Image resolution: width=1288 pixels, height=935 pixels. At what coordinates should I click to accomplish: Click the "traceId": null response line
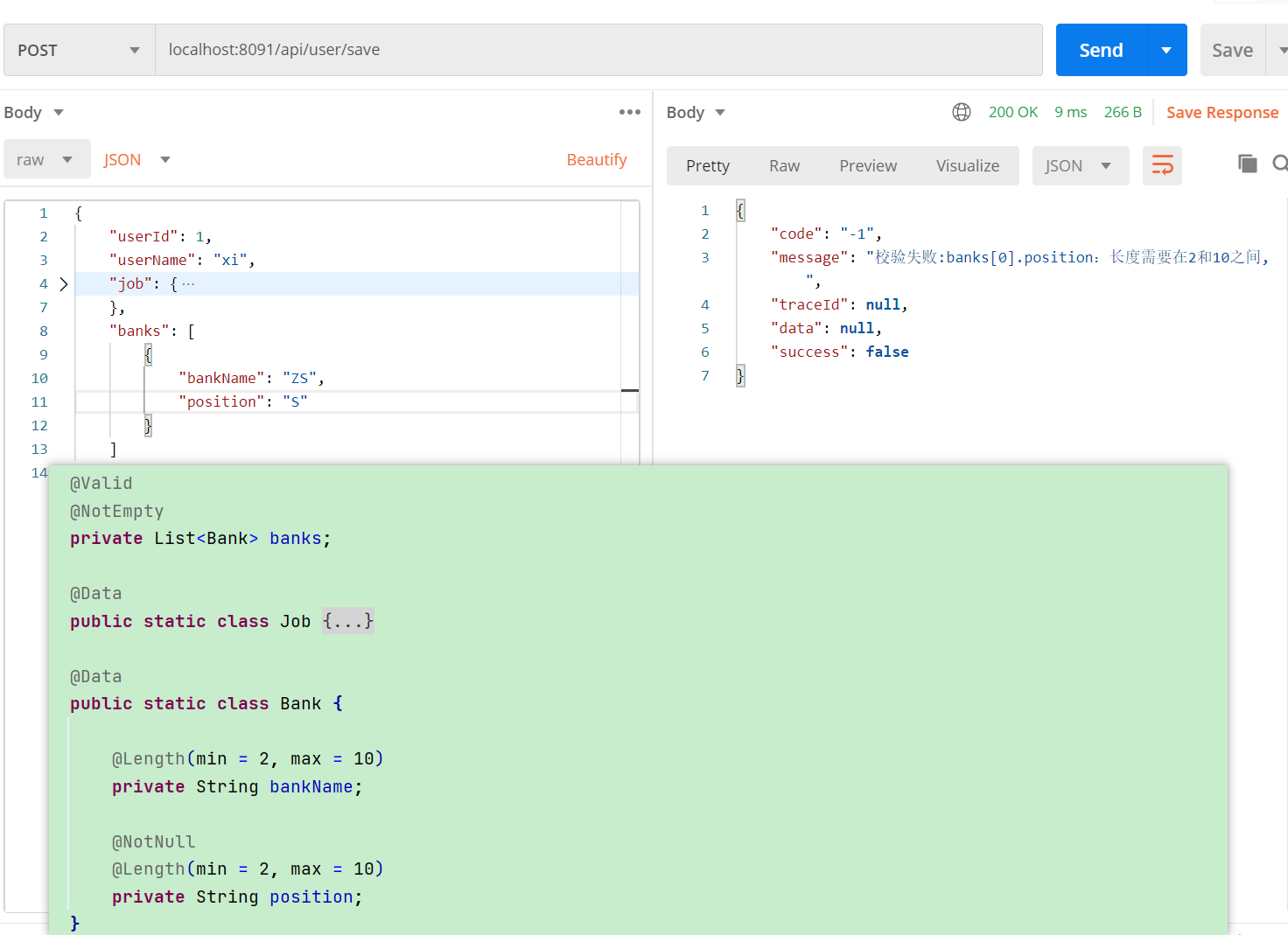[x=839, y=304]
